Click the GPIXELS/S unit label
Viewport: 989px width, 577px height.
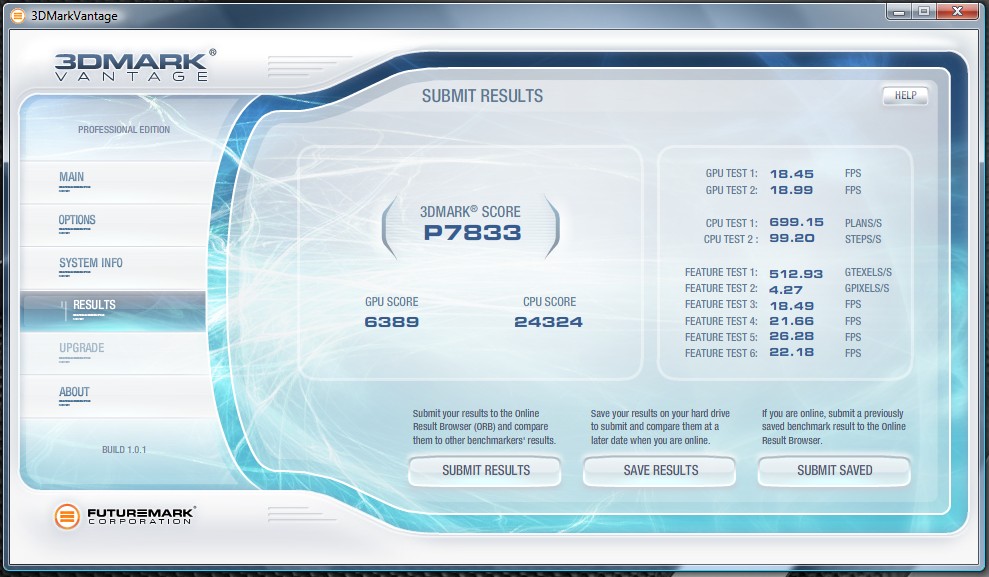[x=867, y=288]
